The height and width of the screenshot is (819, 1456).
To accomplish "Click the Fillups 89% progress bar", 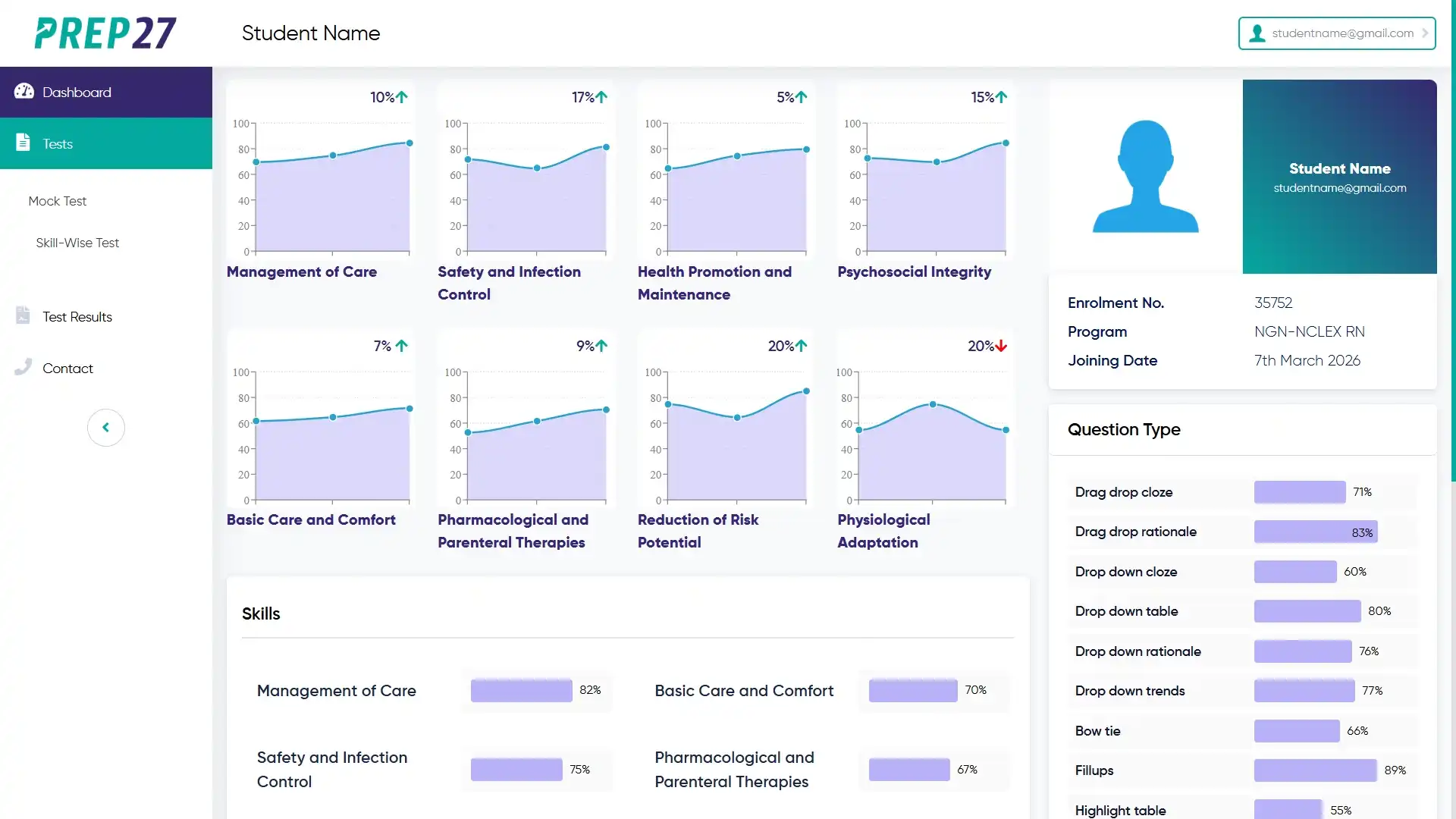I will pyautogui.click(x=1316, y=770).
